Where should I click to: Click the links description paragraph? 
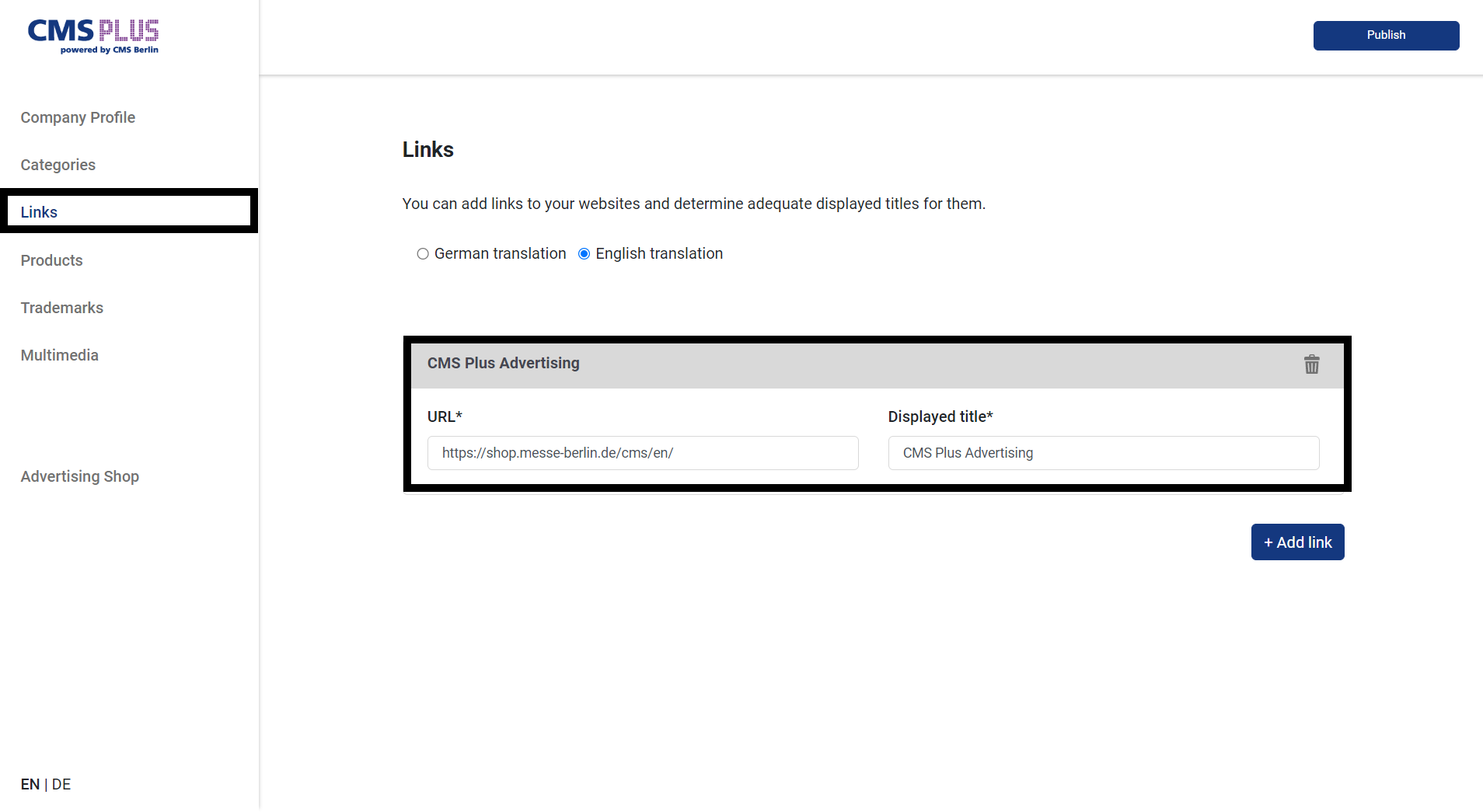694,204
